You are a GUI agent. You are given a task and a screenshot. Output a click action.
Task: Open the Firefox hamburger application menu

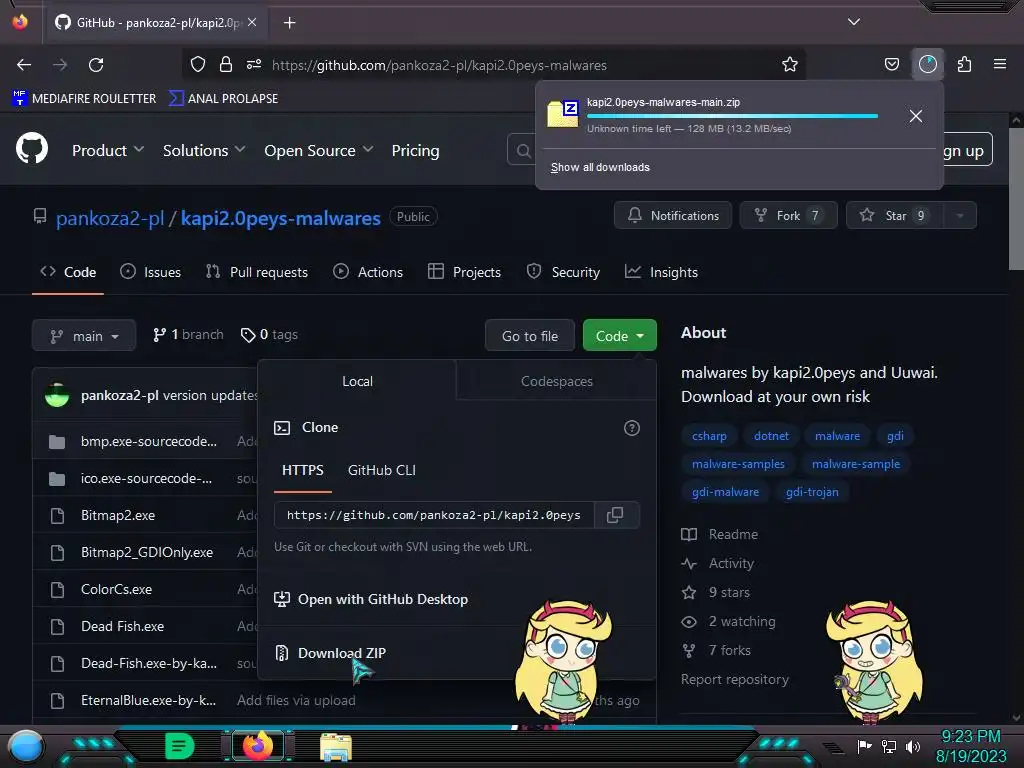coord(1000,64)
